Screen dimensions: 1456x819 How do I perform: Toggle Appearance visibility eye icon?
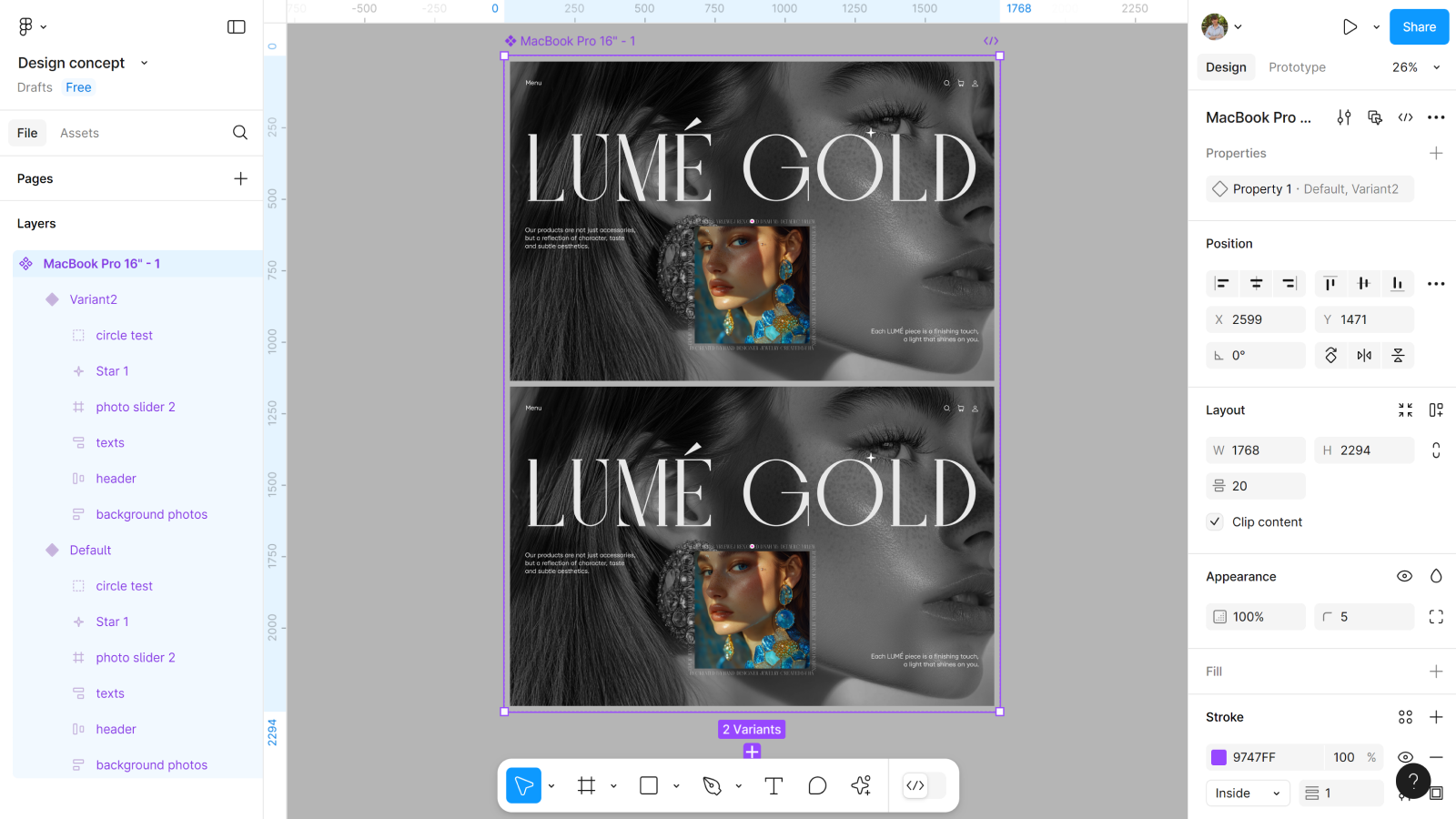pos(1404,577)
